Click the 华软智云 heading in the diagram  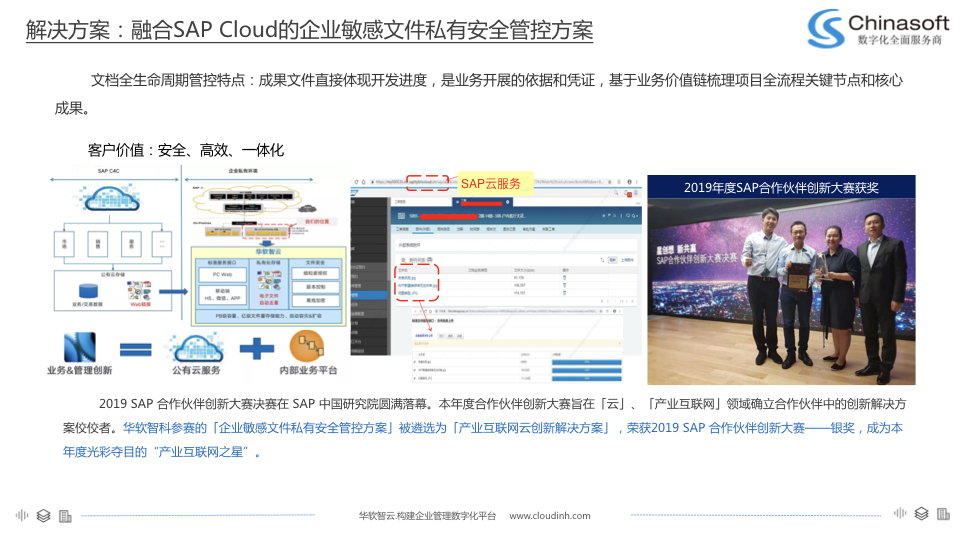click(268, 252)
